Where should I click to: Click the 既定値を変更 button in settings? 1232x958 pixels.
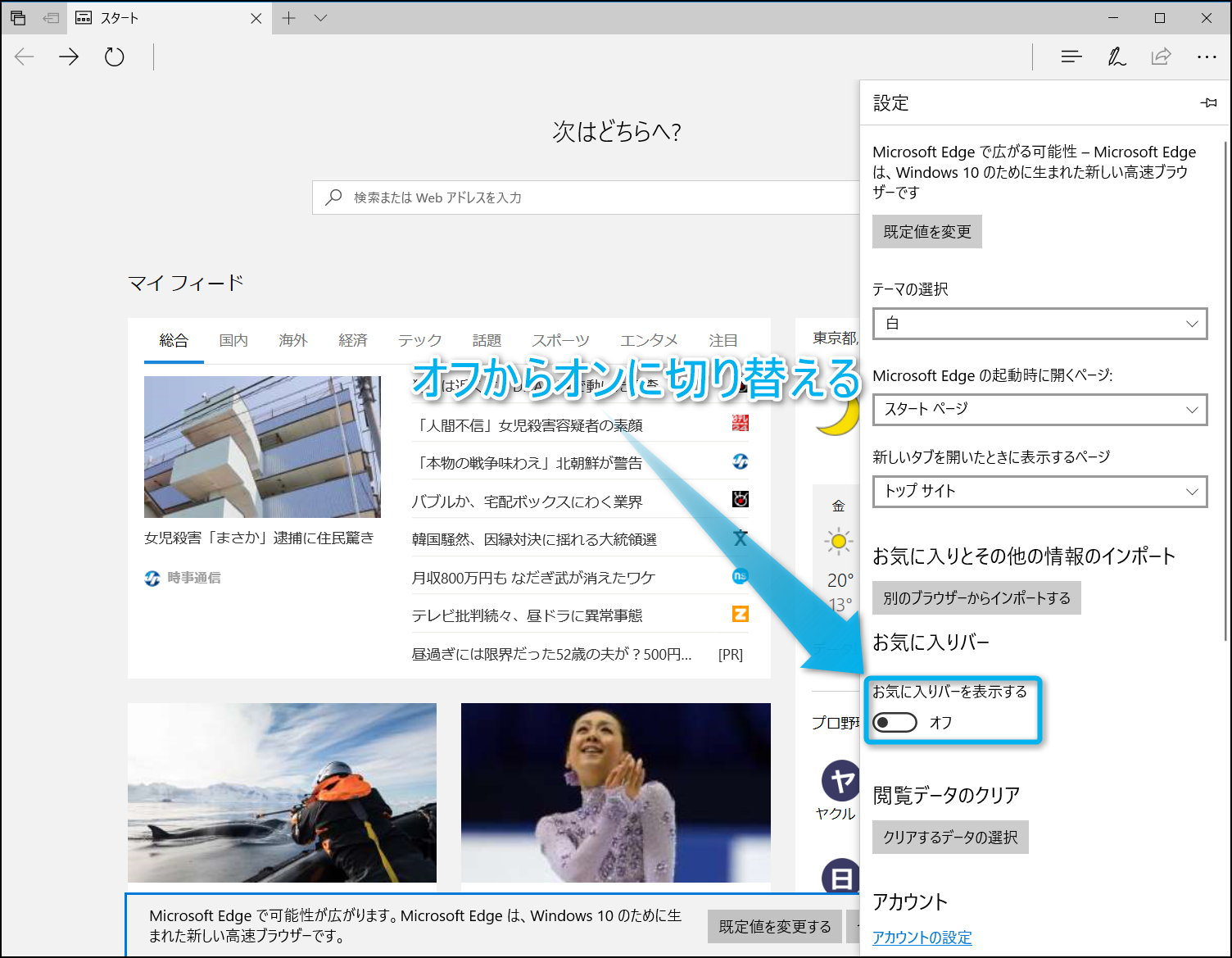[926, 232]
